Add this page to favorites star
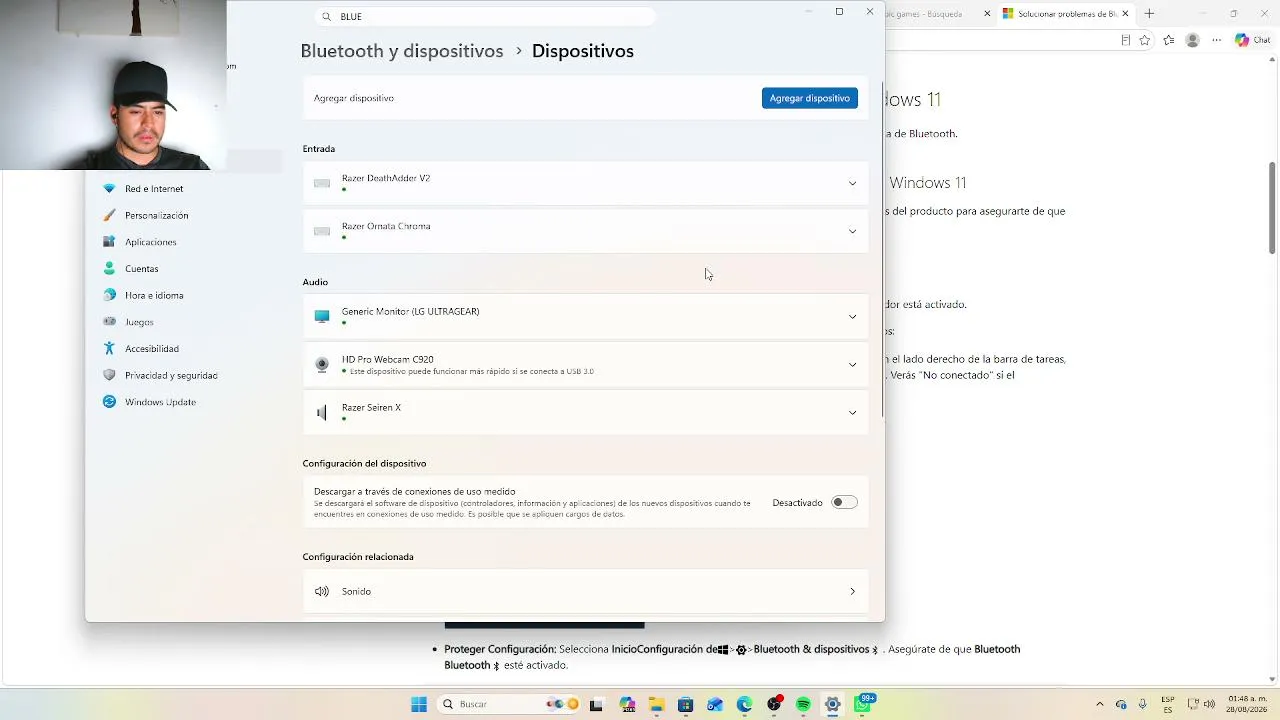Screen dimensions: 1280x720 pos(1146,40)
